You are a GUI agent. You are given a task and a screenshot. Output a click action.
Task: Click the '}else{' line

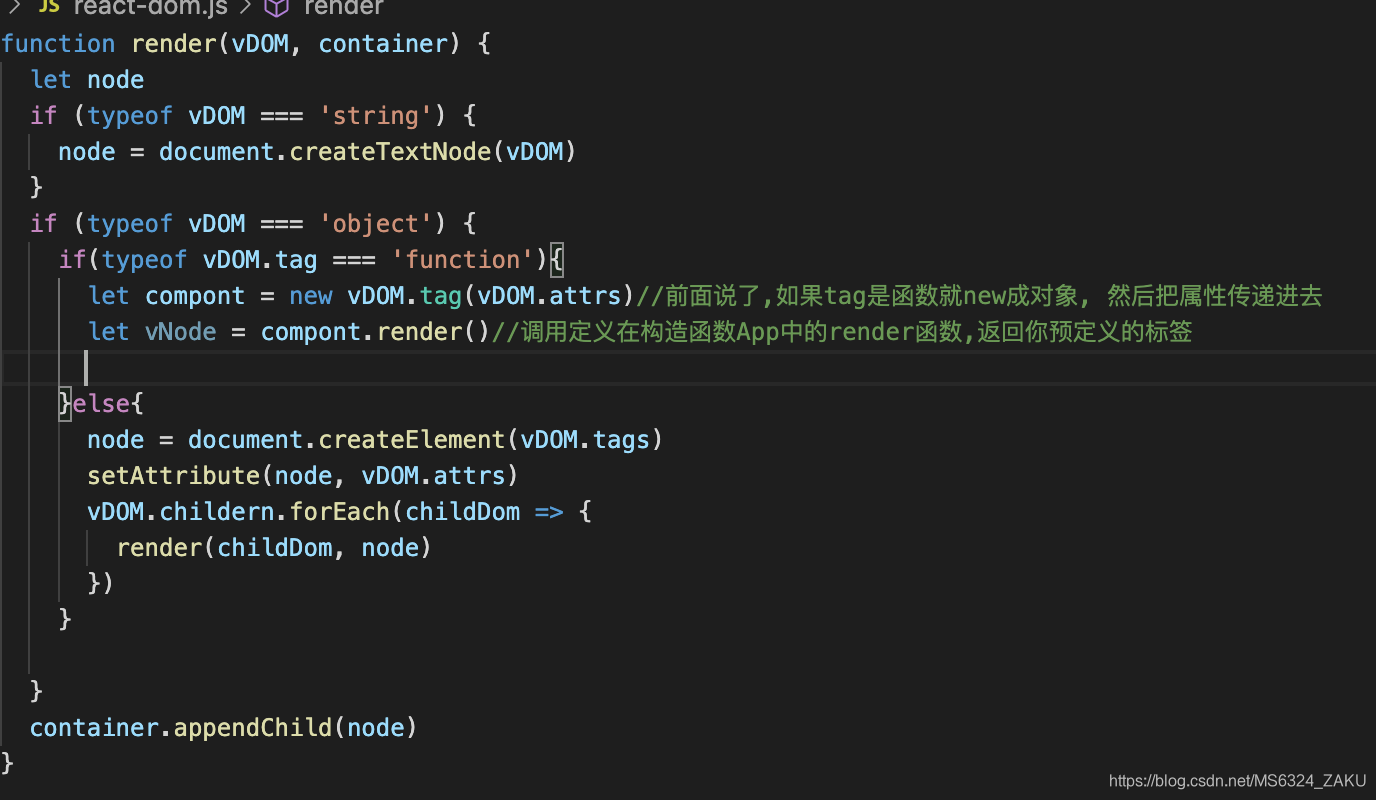point(102,404)
